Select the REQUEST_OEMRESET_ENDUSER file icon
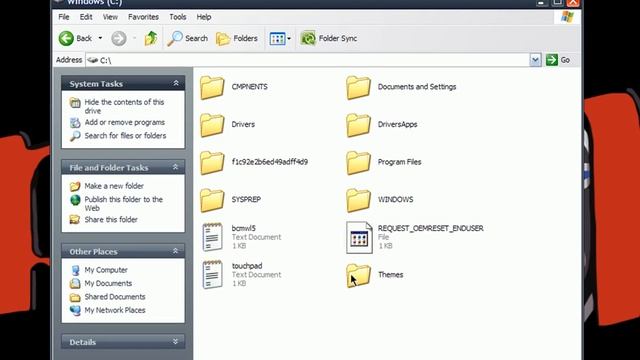Viewport: 640px width, 360px height. coord(359,238)
